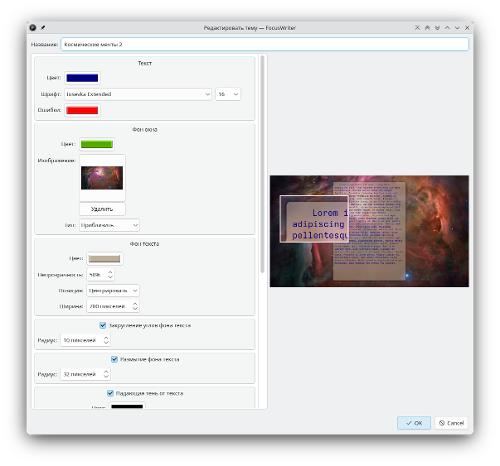The image size is (500, 466).
Task: Open the tan text background color picker
Action: click(104, 259)
